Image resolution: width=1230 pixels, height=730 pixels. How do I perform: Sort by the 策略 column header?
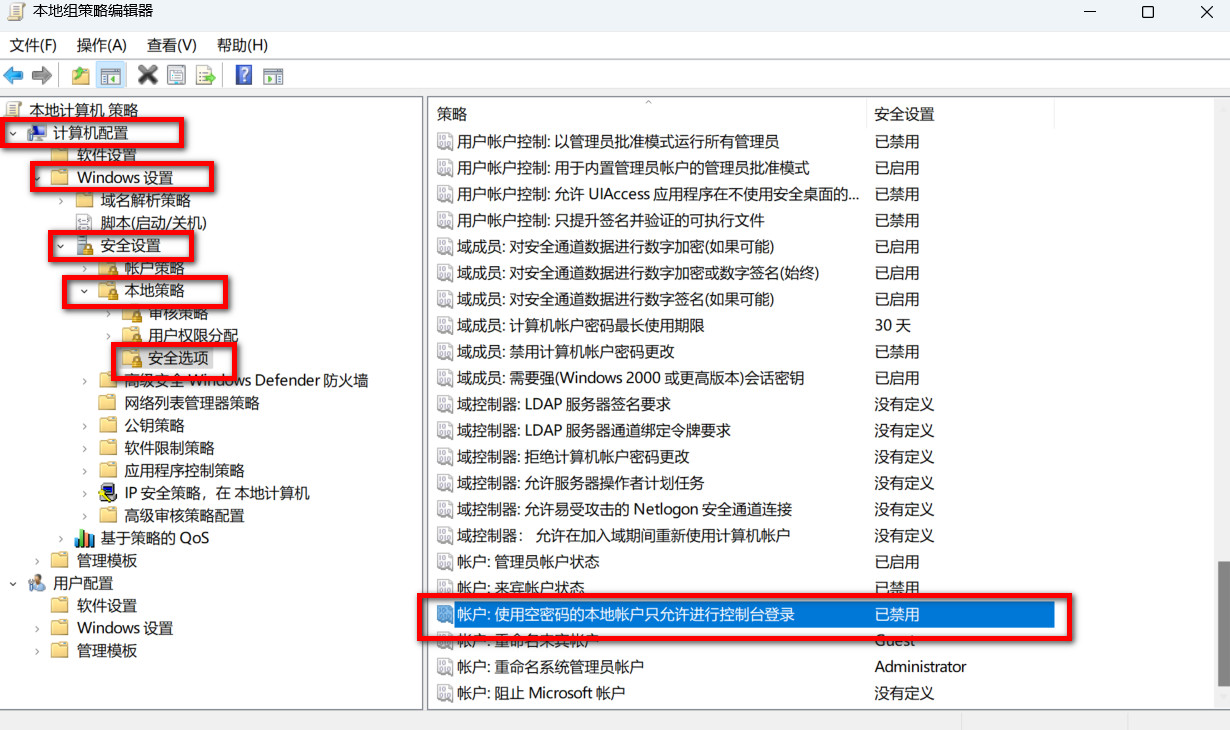pyautogui.click(x=648, y=114)
